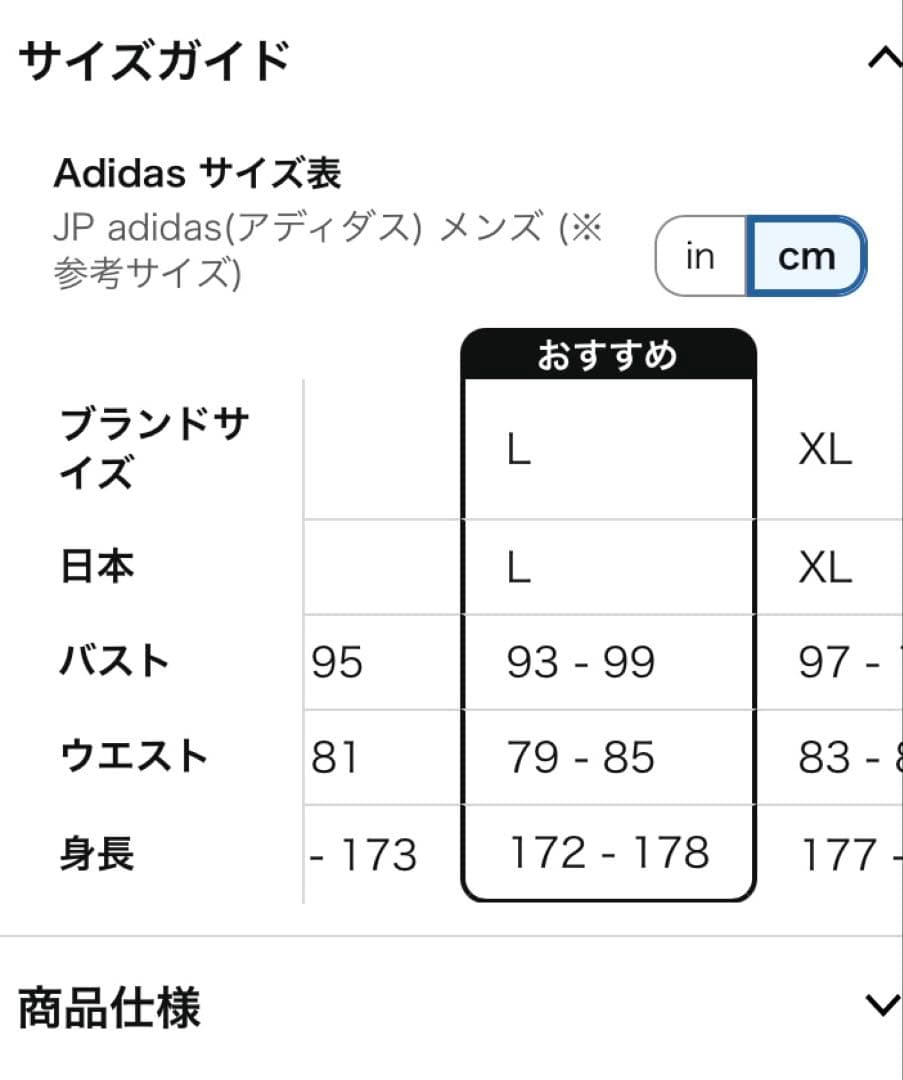Click the 身長 row label

tap(95, 853)
